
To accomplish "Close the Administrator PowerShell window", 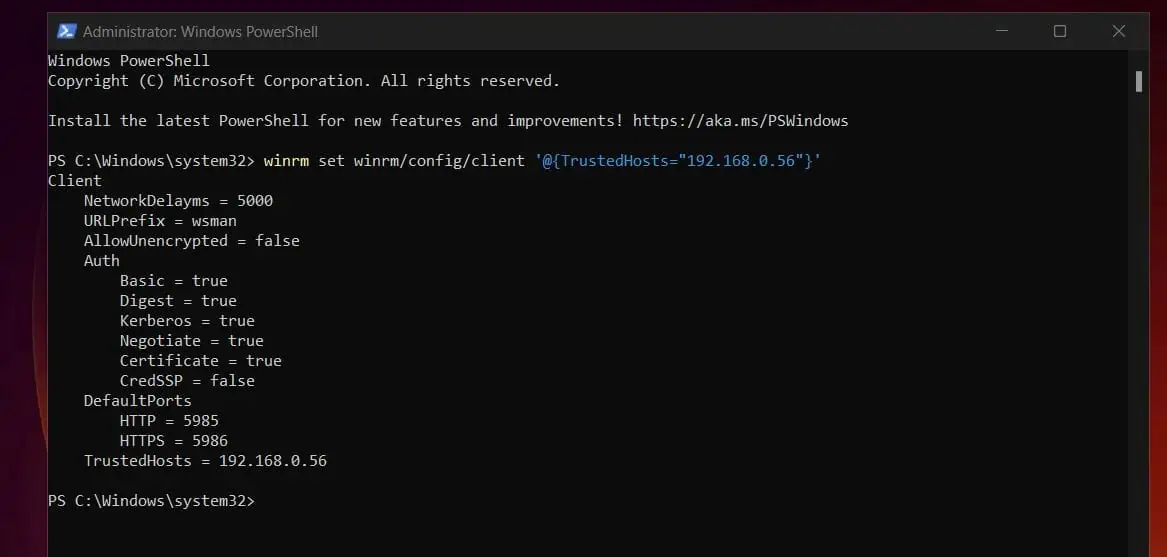I will click(x=1119, y=31).
